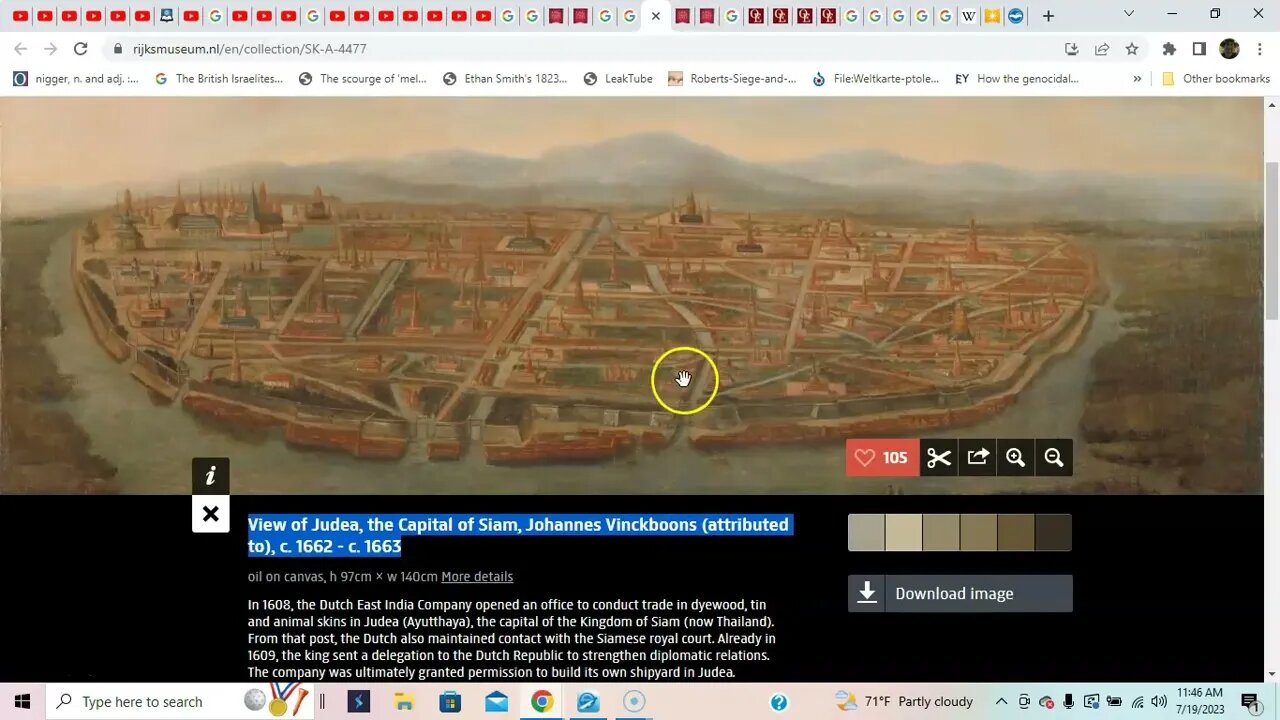This screenshot has height=720, width=1280.
Task: Open How the genocidal bookmark
Action: [x=1016, y=79]
